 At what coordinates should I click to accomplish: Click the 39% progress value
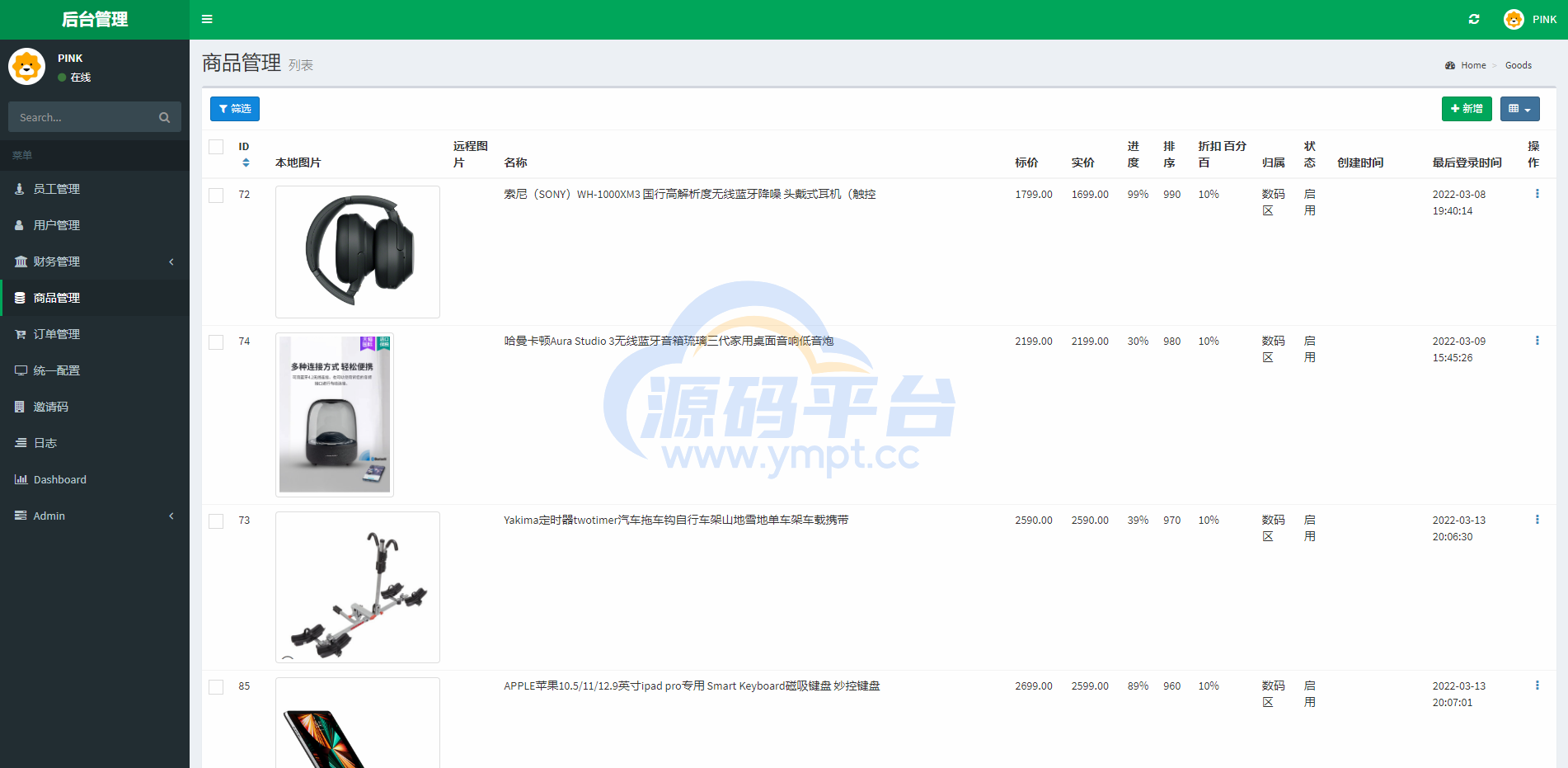tap(1138, 520)
